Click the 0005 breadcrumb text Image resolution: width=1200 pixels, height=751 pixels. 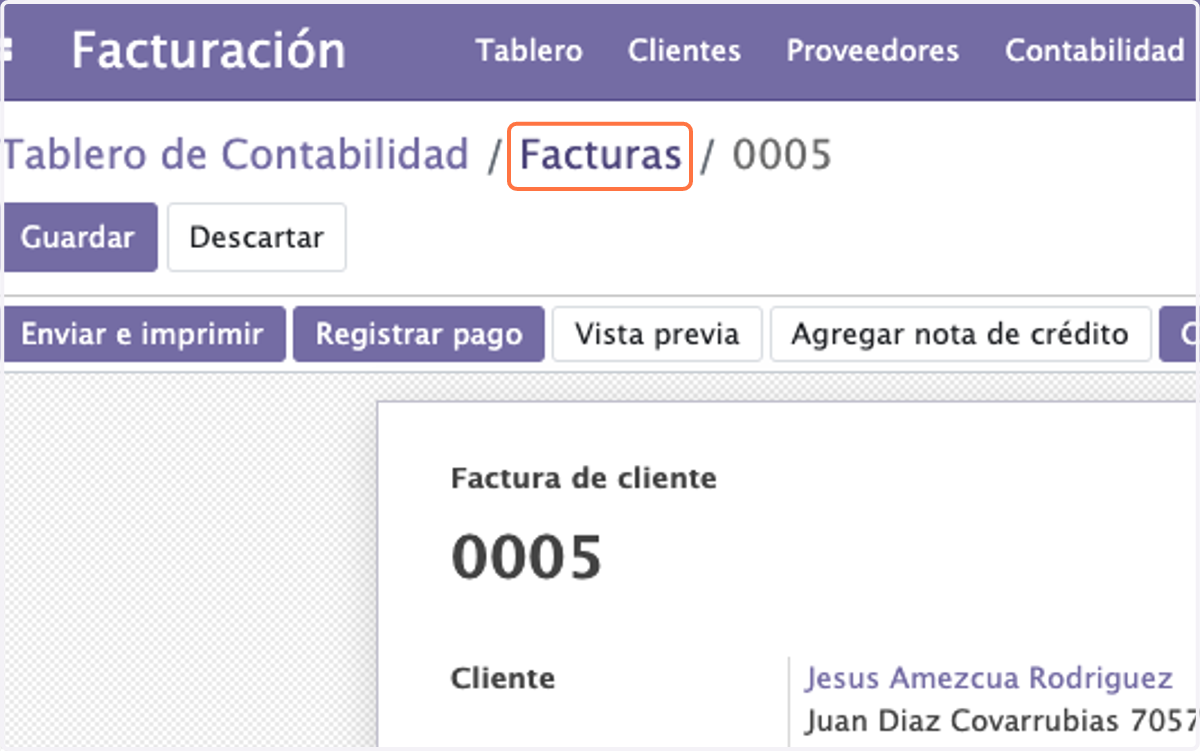[x=782, y=156]
